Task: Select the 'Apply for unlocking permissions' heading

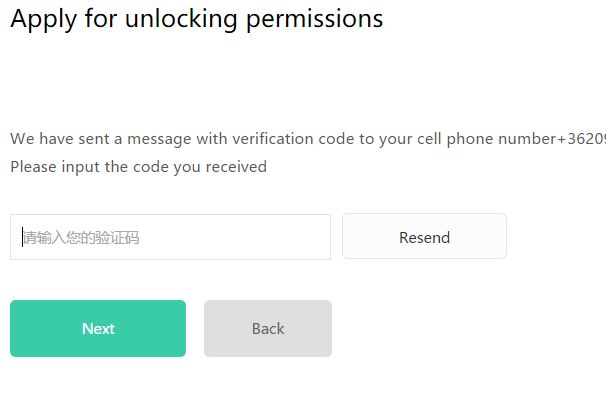Action: click(x=197, y=19)
